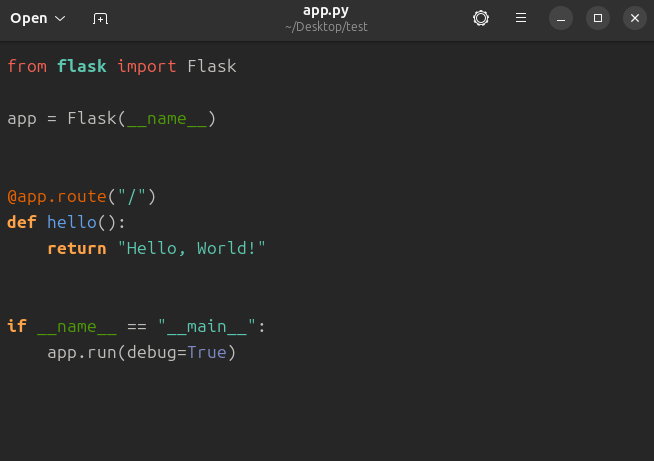This screenshot has height=461, width=654.
Task: Click the "Hello, World!" string
Action: pos(192,248)
